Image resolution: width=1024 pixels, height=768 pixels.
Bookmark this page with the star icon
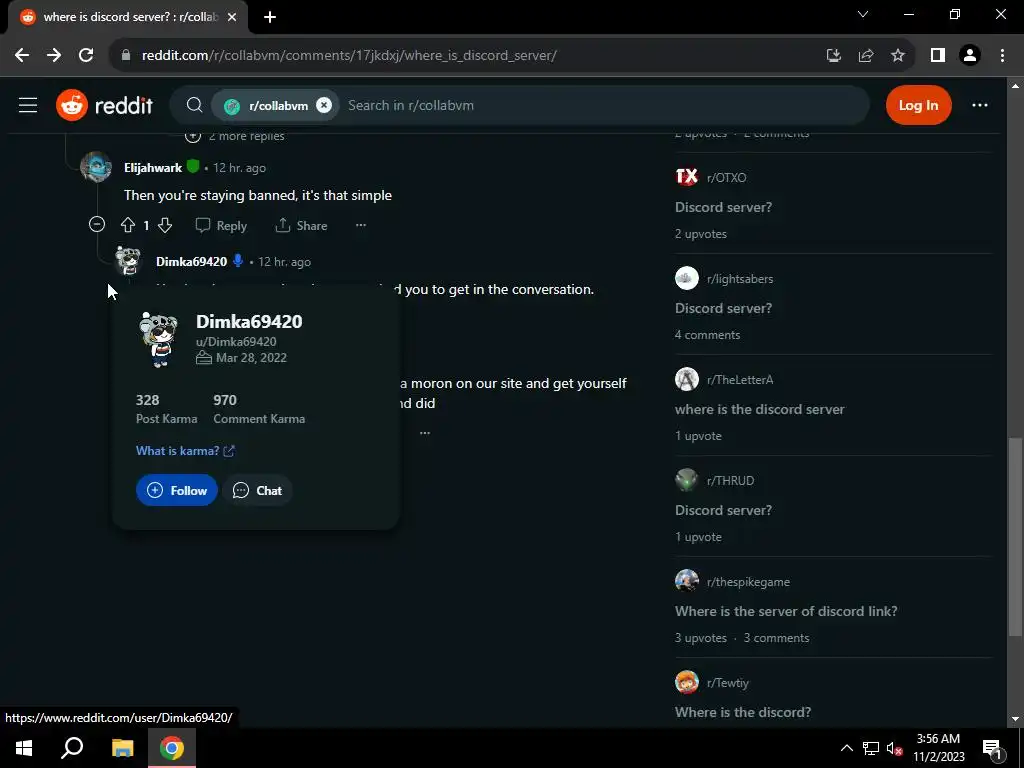(898, 56)
